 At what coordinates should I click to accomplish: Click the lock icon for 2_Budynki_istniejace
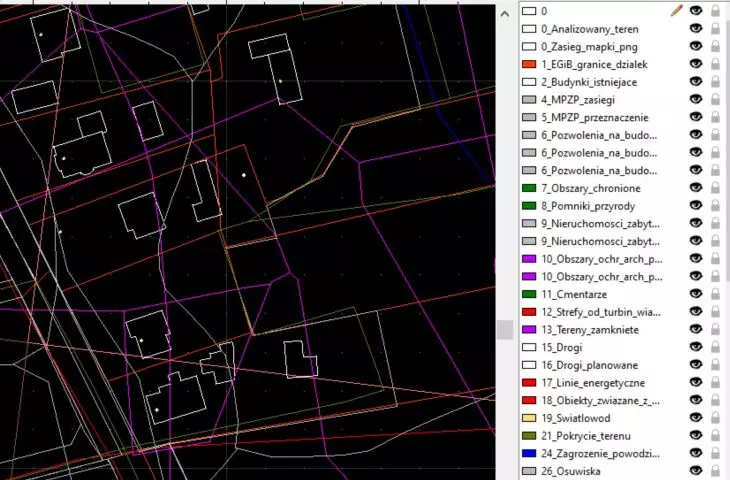click(x=716, y=82)
